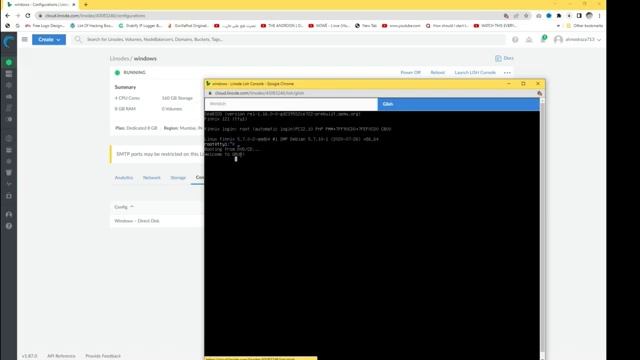Image resolution: width=640 pixels, height=360 pixels.
Task: Click the Provide Feedback footer link
Action: (103, 356)
